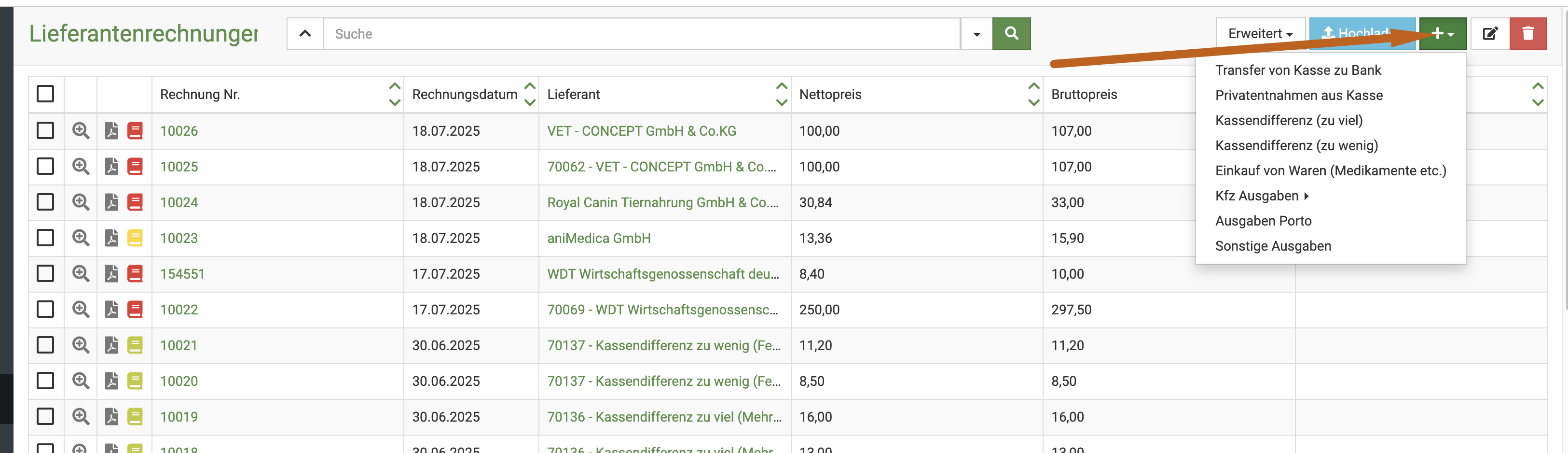Open PDF icon for invoice 10024

click(111, 202)
